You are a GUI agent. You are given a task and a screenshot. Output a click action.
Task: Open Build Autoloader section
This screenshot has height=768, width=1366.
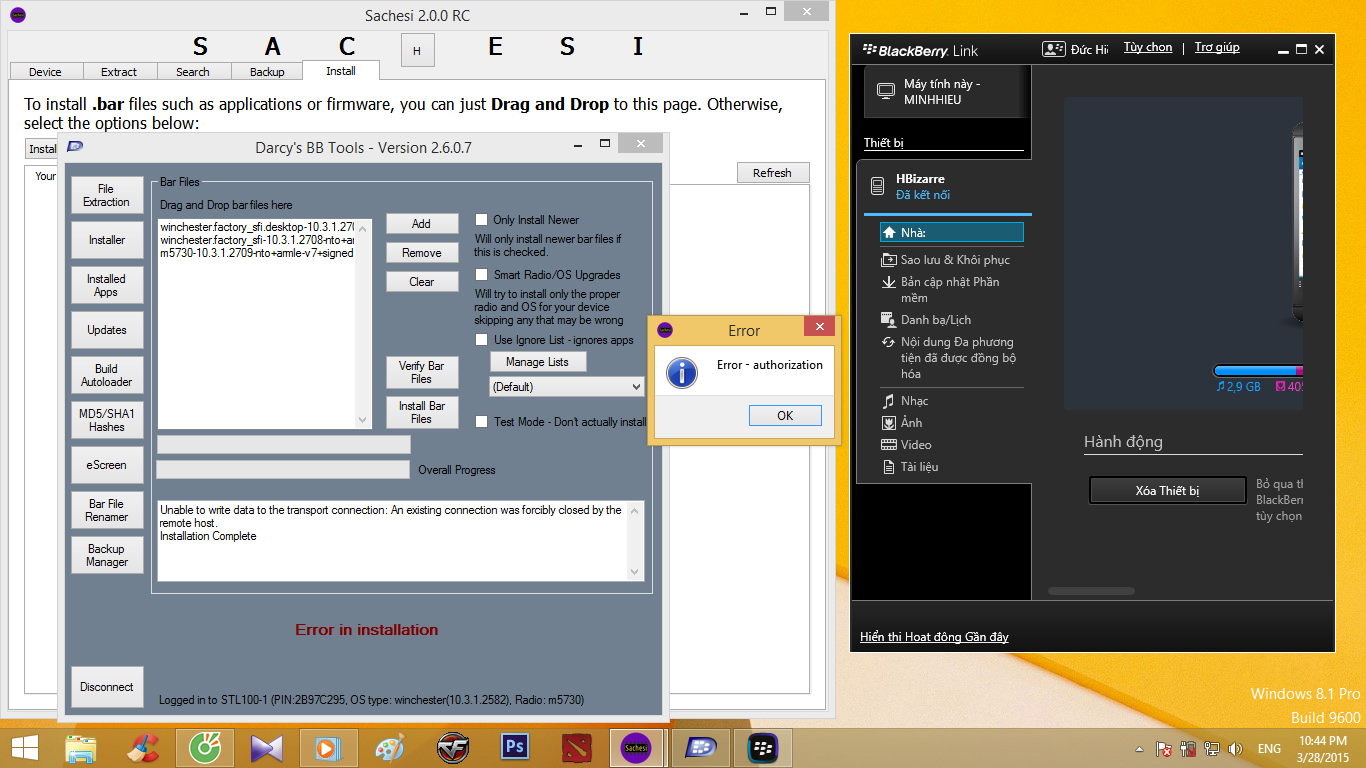point(107,375)
